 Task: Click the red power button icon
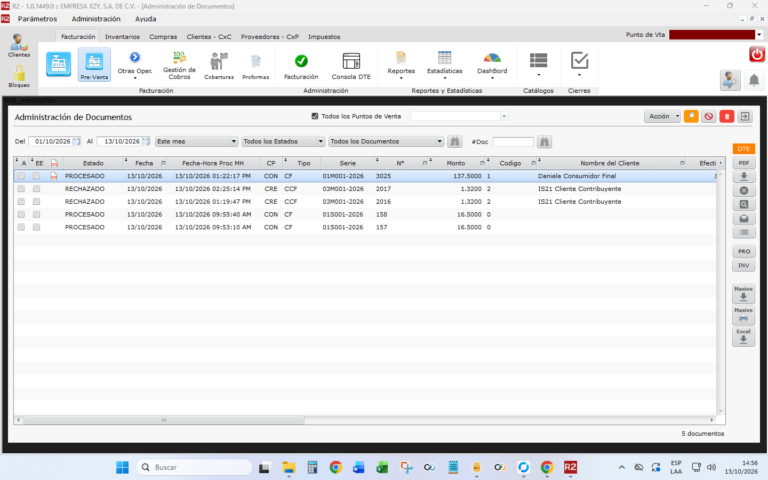click(x=757, y=54)
